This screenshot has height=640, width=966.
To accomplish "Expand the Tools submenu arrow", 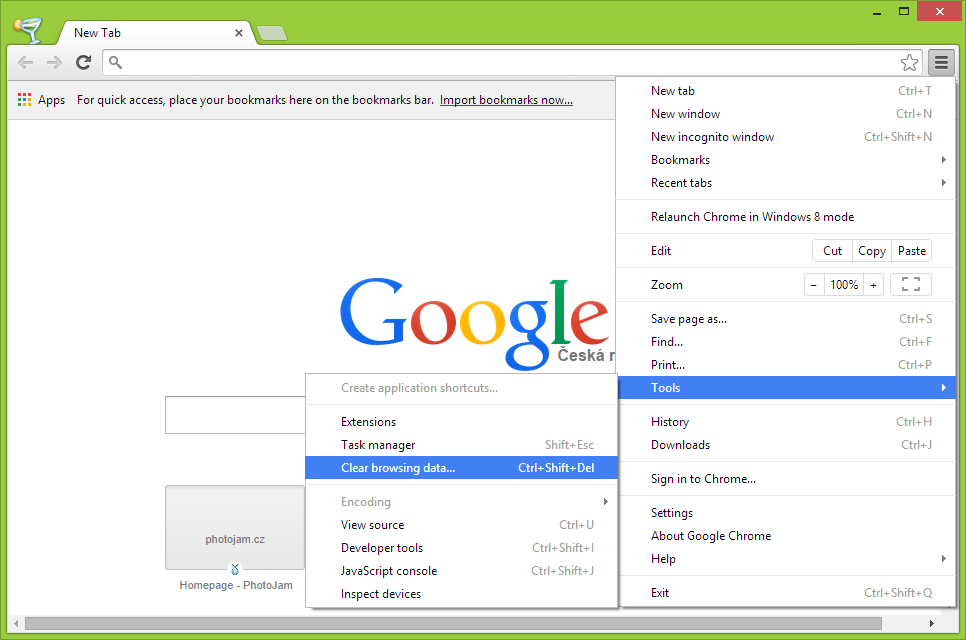I will (x=943, y=387).
